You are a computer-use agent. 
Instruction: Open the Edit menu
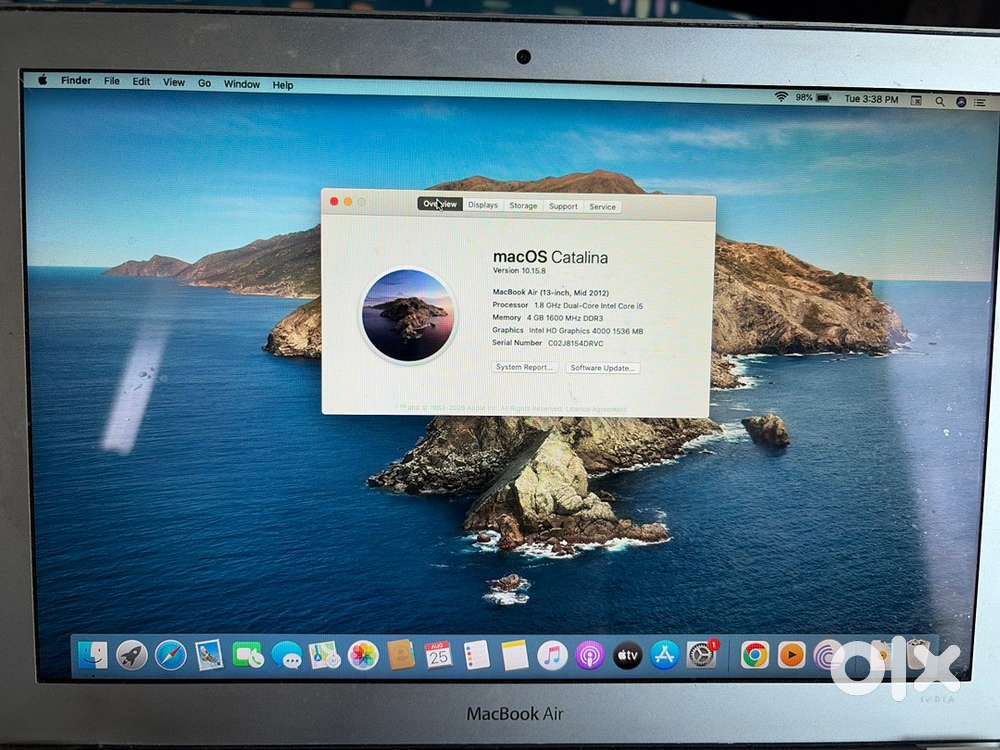click(141, 82)
